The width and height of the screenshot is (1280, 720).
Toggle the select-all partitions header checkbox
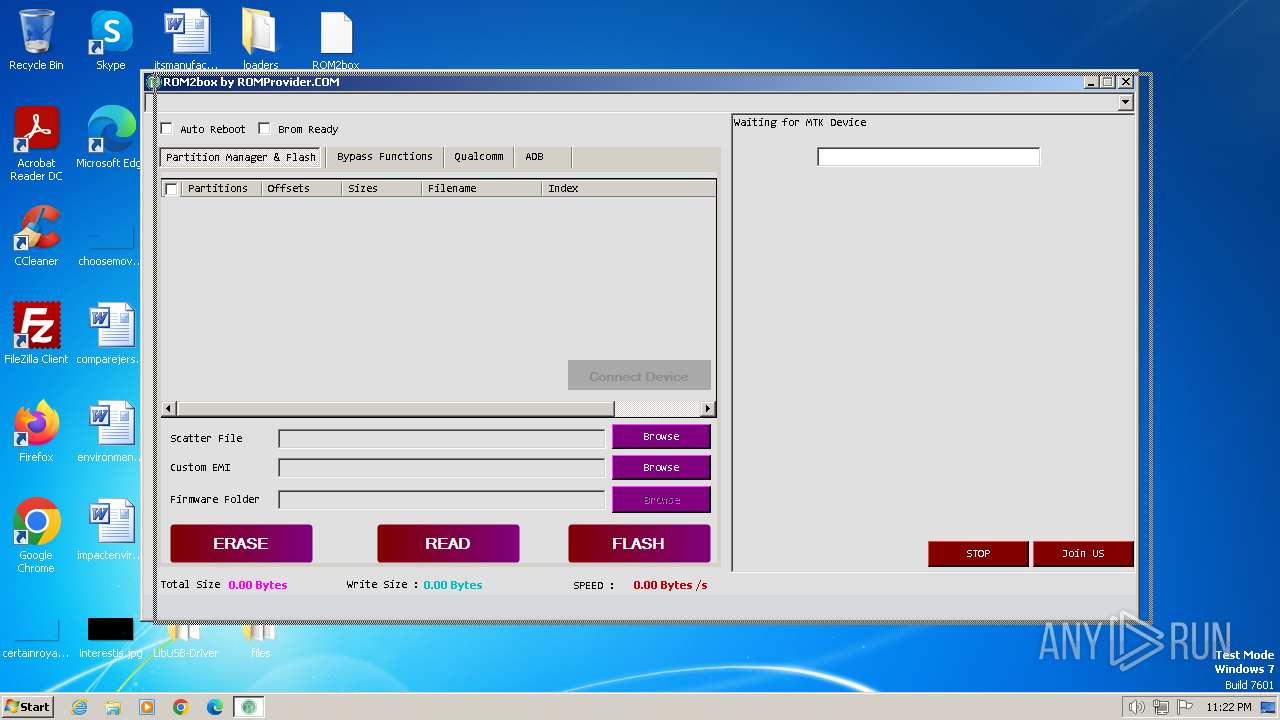point(171,188)
